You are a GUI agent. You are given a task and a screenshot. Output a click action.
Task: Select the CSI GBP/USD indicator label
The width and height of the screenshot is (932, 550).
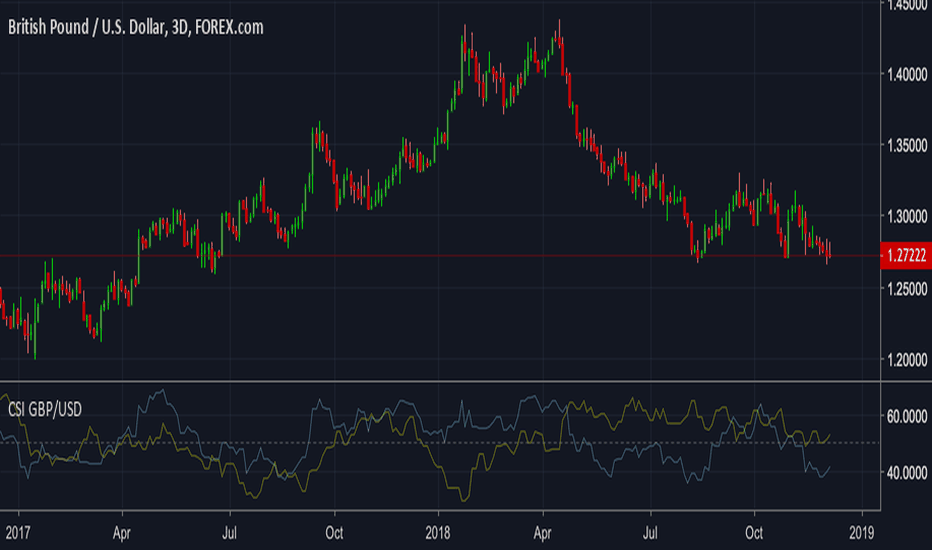tap(45, 410)
